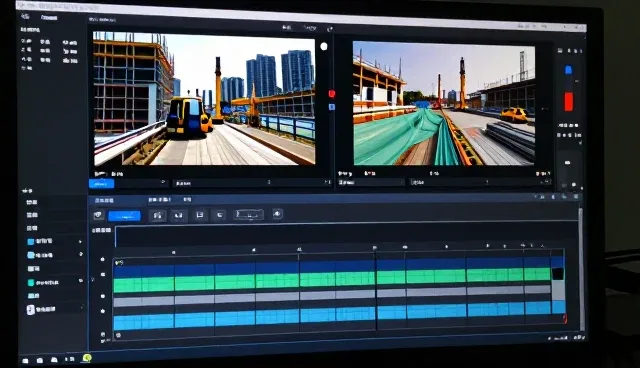Image resolution: width=640 pixels, height=368 pixels.
Task: Click the teal-icon item in the left sidebar
Action: pyautogui.click(x=43, y=282)
